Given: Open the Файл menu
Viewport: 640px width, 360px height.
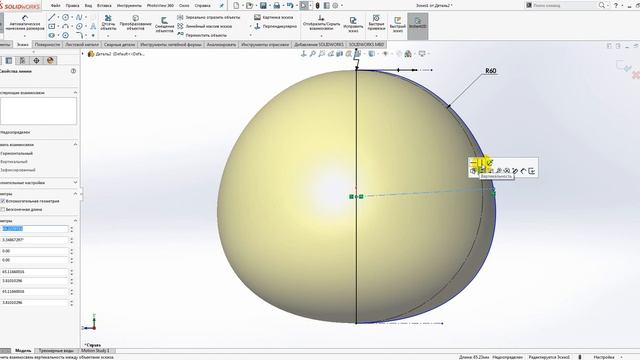Looking at the screenshot, I should pos(56,6).
